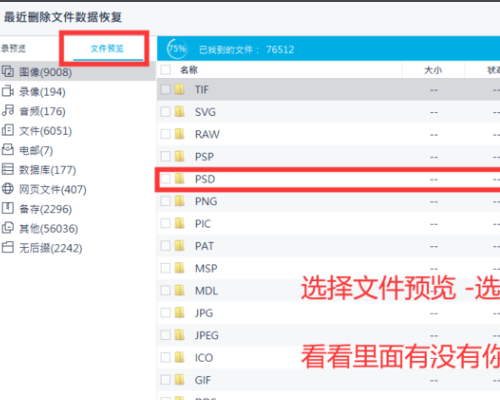The height and width of the screenshot is (400, 500).
Task: Click the 最近删除文件数据恢复 window title
Action: click(63, 17)
